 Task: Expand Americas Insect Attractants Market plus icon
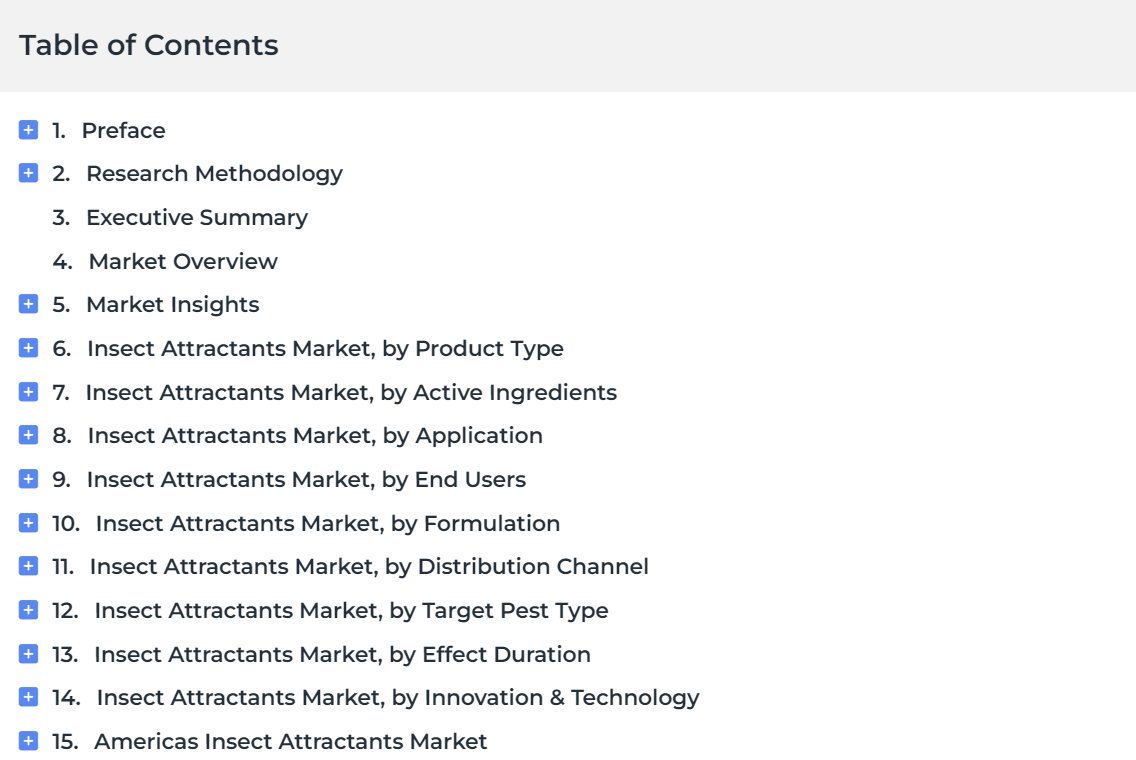pyautogui.click(x=28, y=740)
